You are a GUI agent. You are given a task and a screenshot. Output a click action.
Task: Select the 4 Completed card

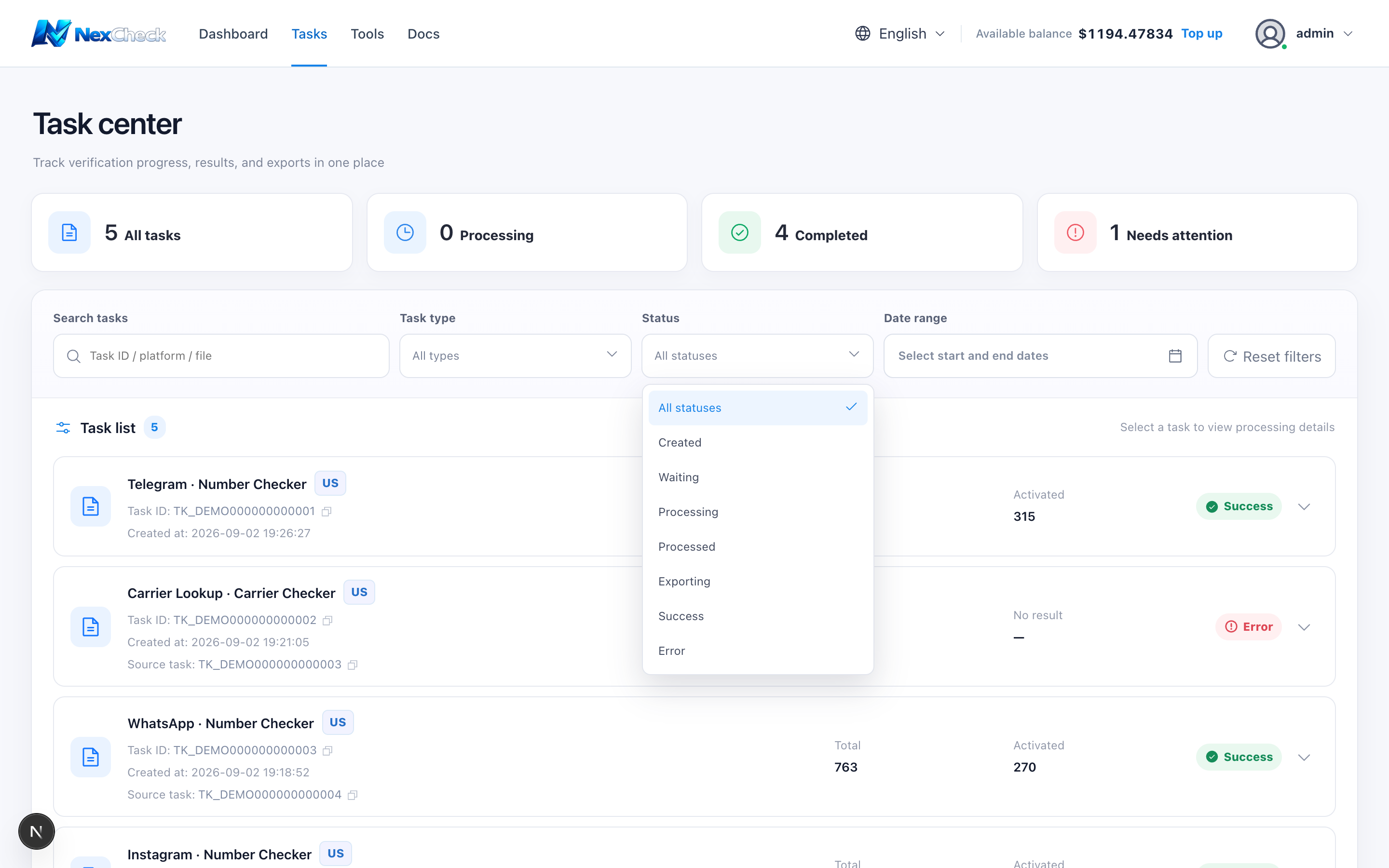(862, 232)
